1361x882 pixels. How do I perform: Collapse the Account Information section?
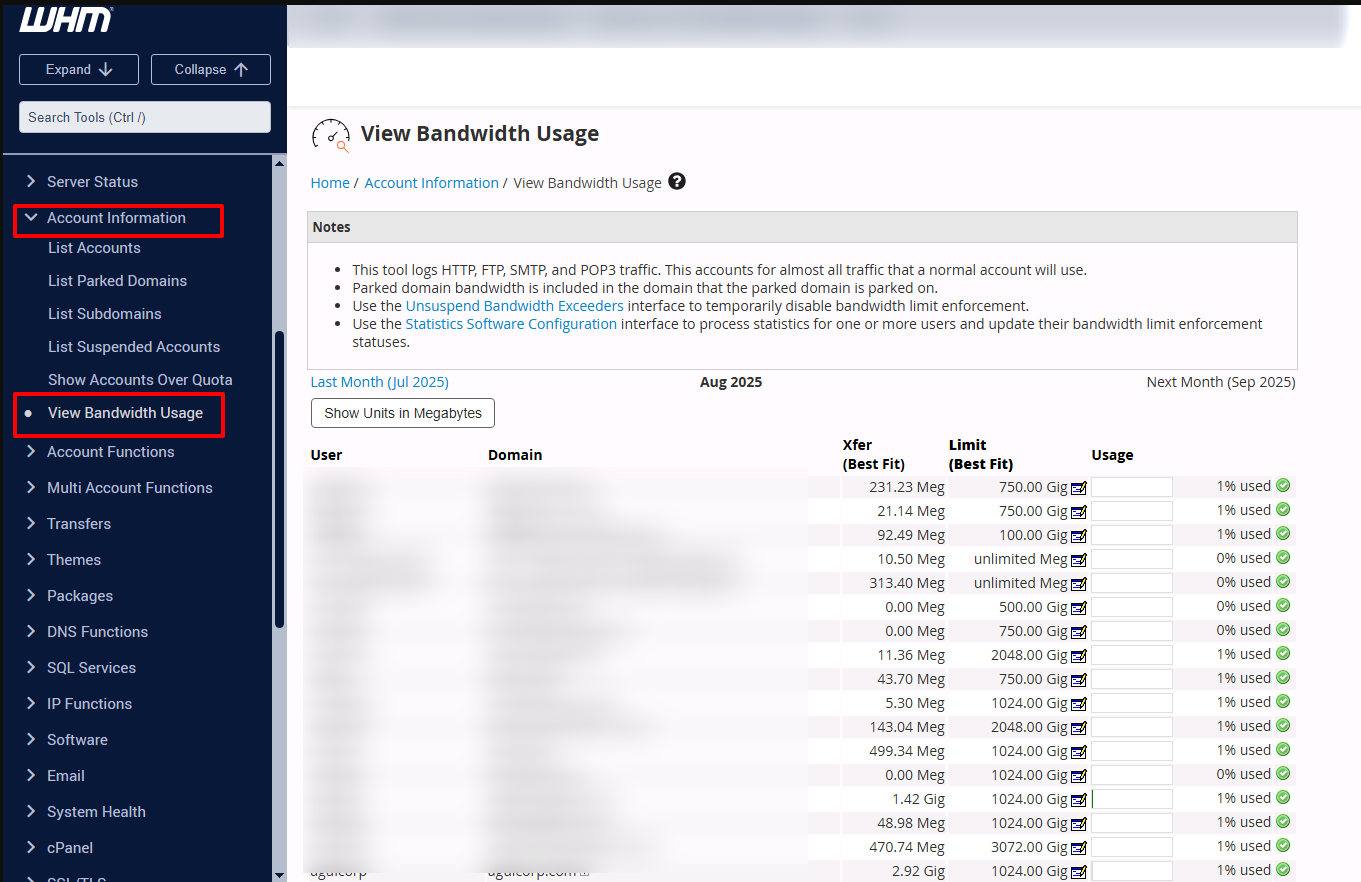click(116, 218)
